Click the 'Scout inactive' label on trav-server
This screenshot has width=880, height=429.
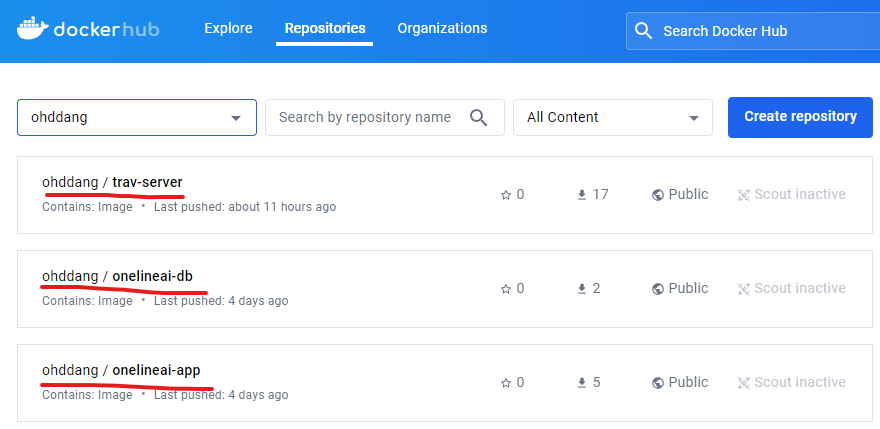(800, 194)
